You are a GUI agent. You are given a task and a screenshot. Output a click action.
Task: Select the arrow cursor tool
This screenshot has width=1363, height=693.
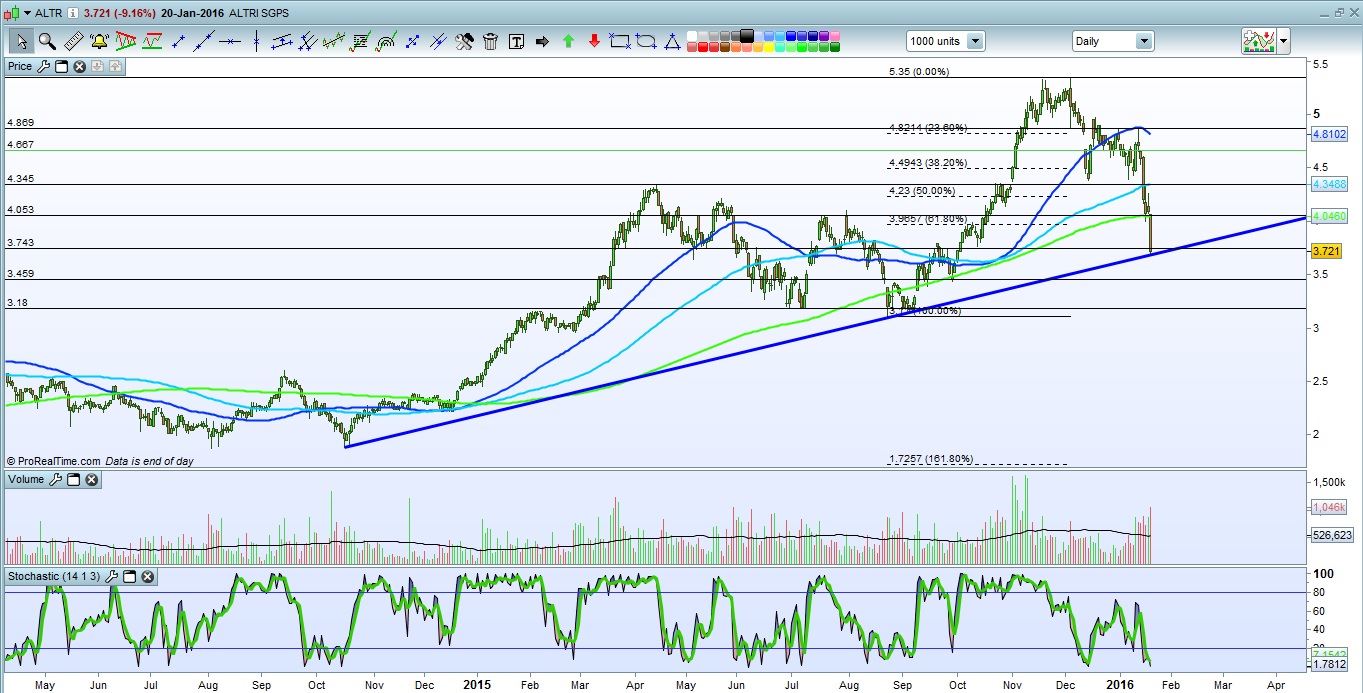21,41
